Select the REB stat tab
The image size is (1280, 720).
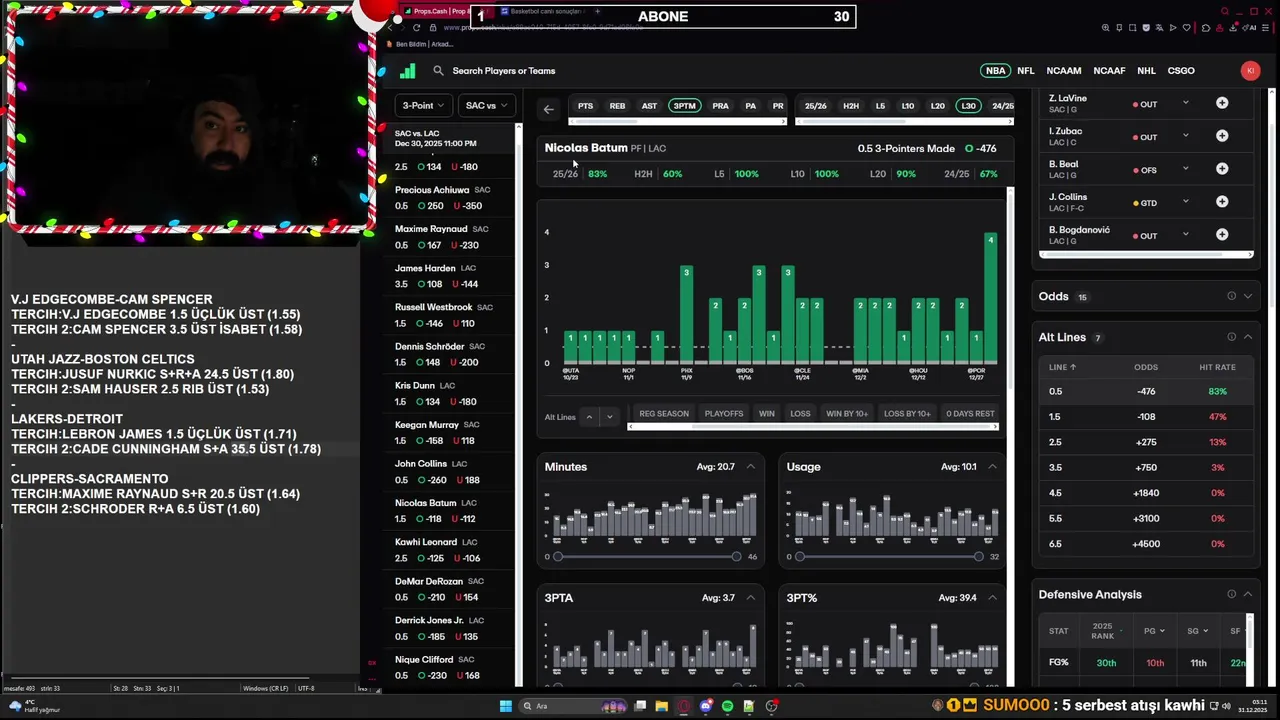(x=617, y=106)
